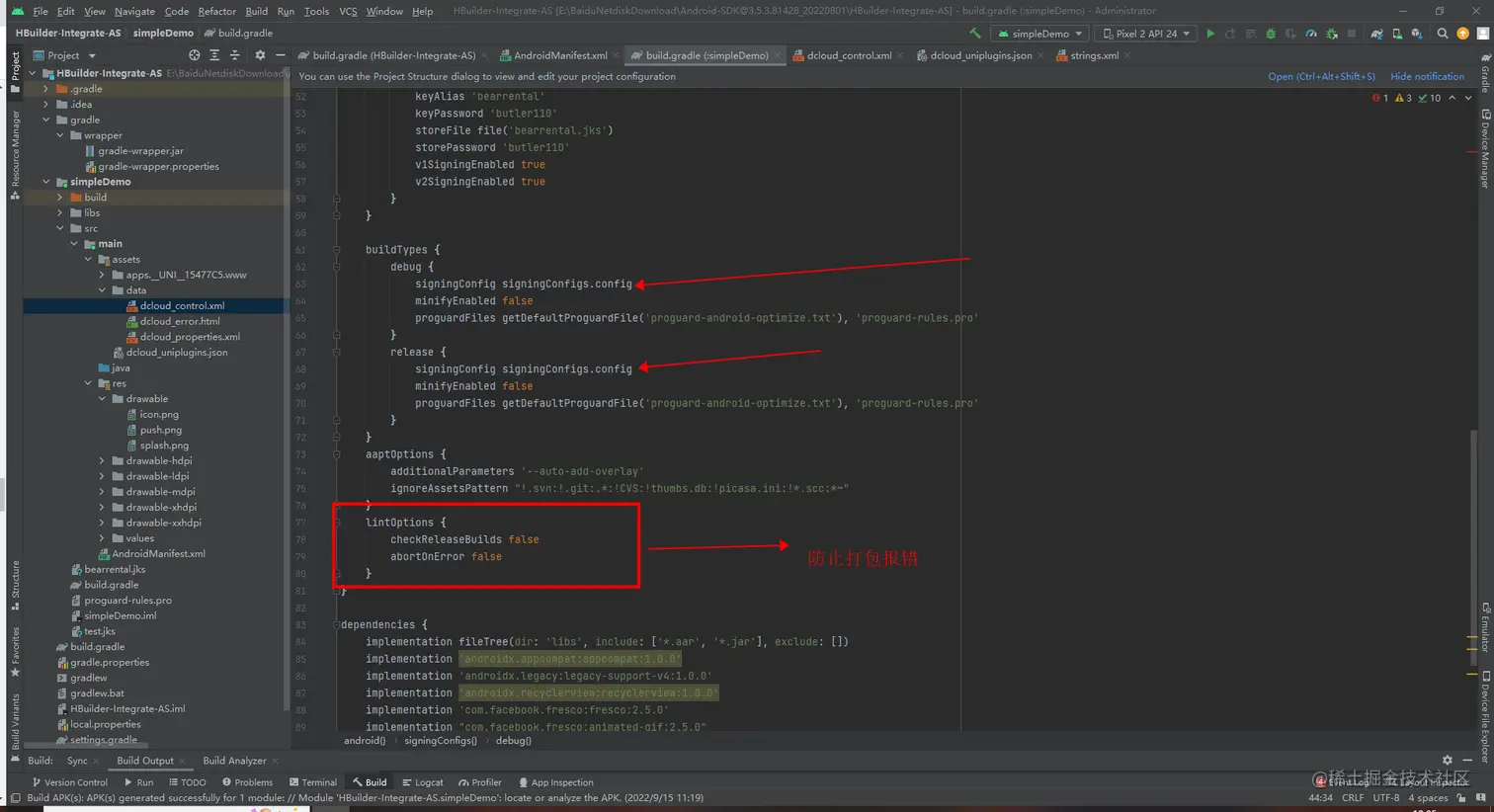This screenshot has width=1494, height=812.
Task: Start debugging with the green bug icon
Action: point(1271,34)
